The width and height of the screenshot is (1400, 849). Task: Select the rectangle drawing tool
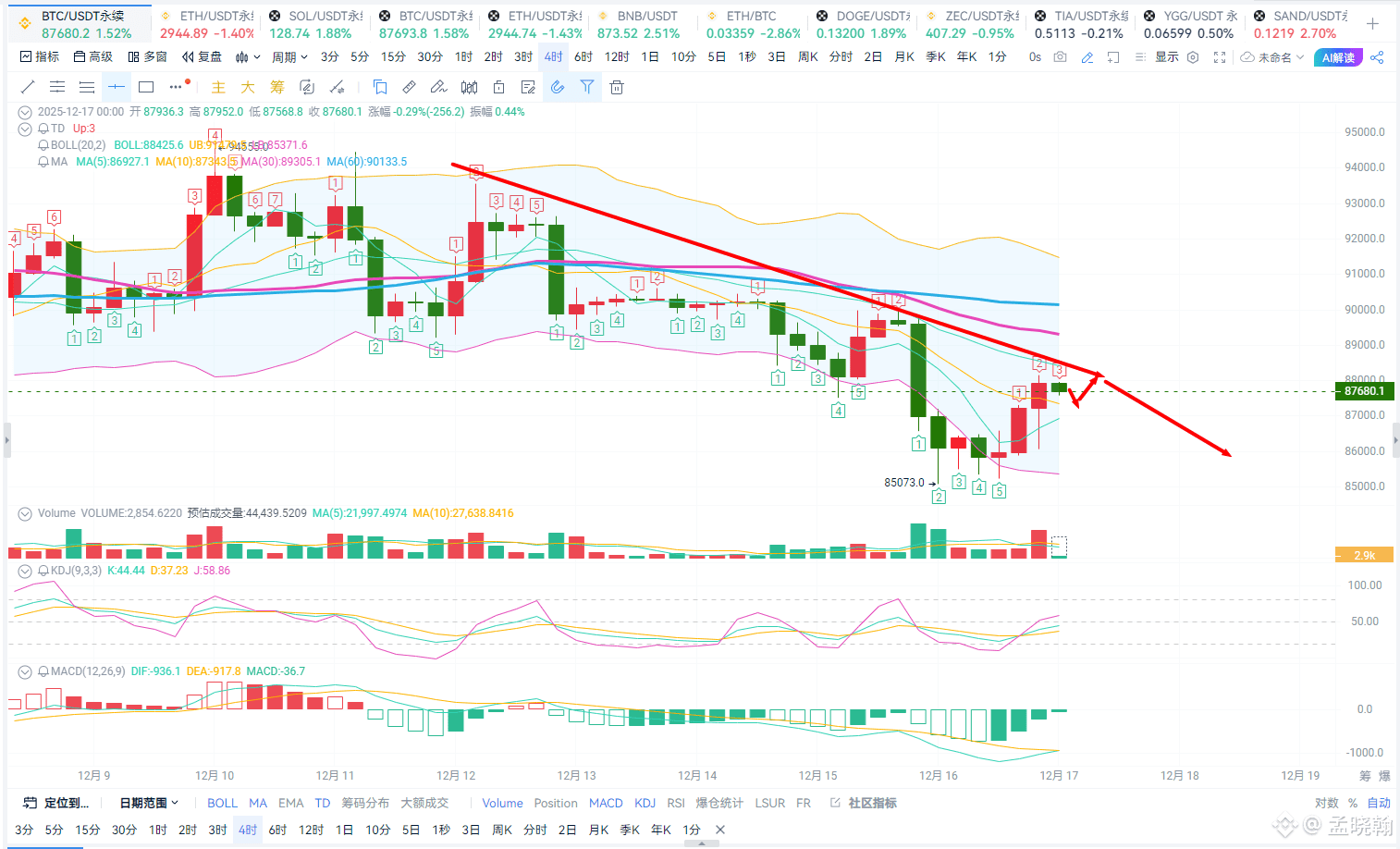click(146, 87)
